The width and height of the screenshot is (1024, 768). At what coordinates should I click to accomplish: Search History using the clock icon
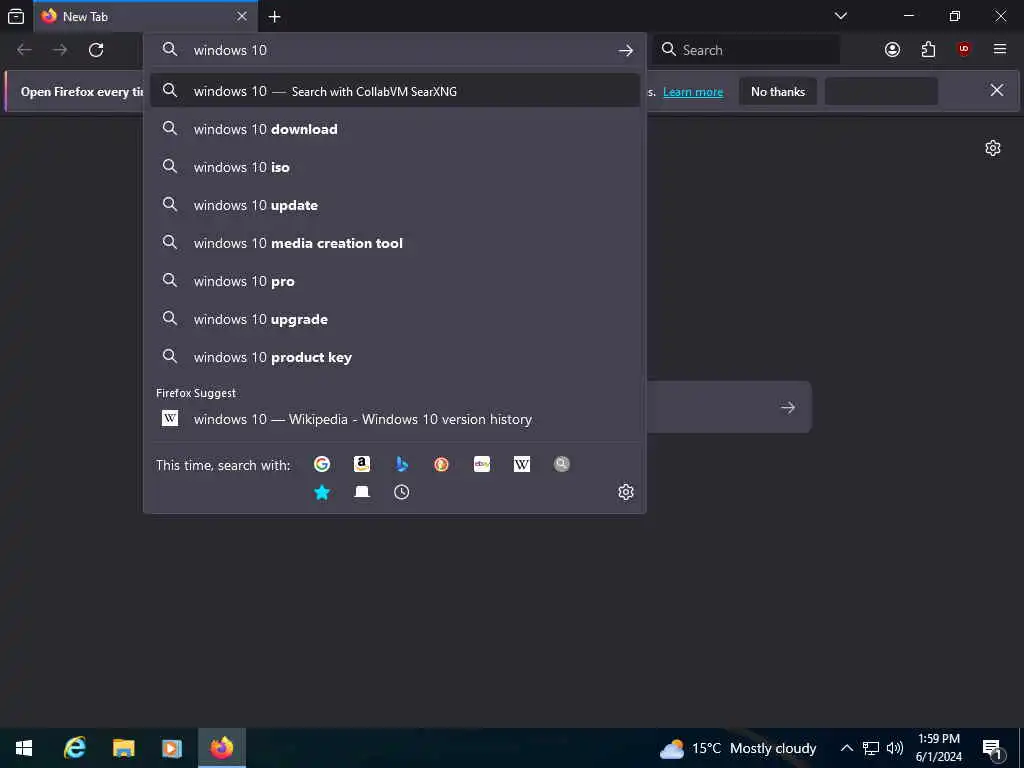point(402,492)
